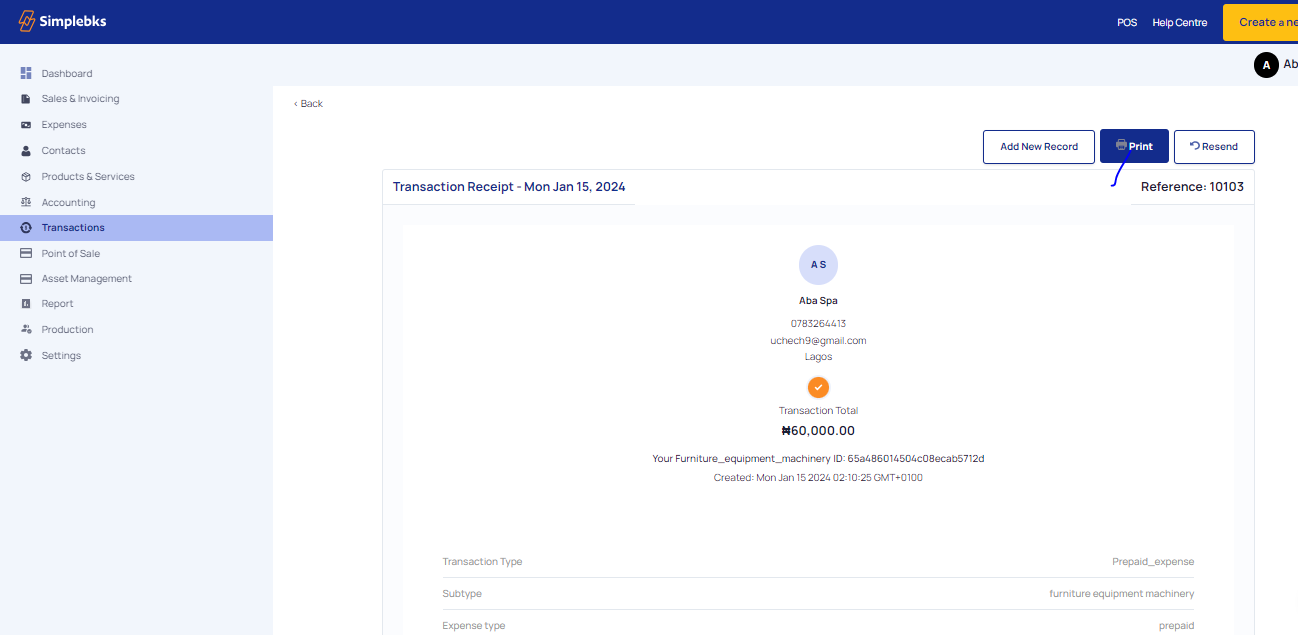Click the Sales & Invoicing document icon
The image size is (1298, 635).
(x=26, y=99)
